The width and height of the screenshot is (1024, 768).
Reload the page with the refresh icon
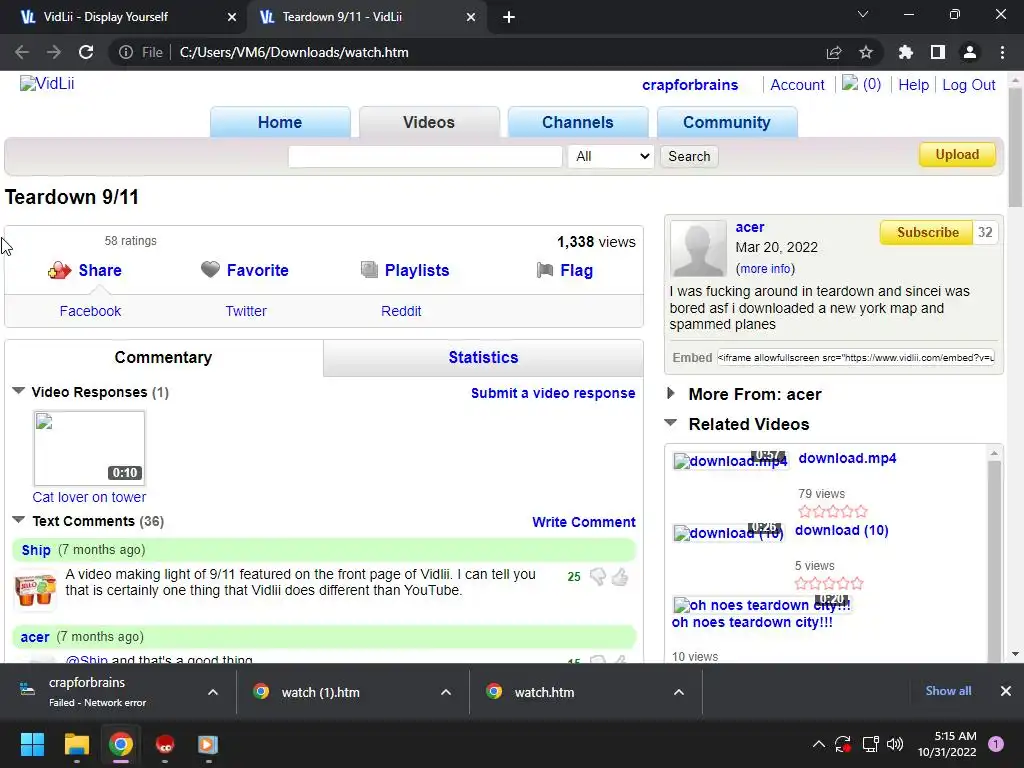pos(86,52)
